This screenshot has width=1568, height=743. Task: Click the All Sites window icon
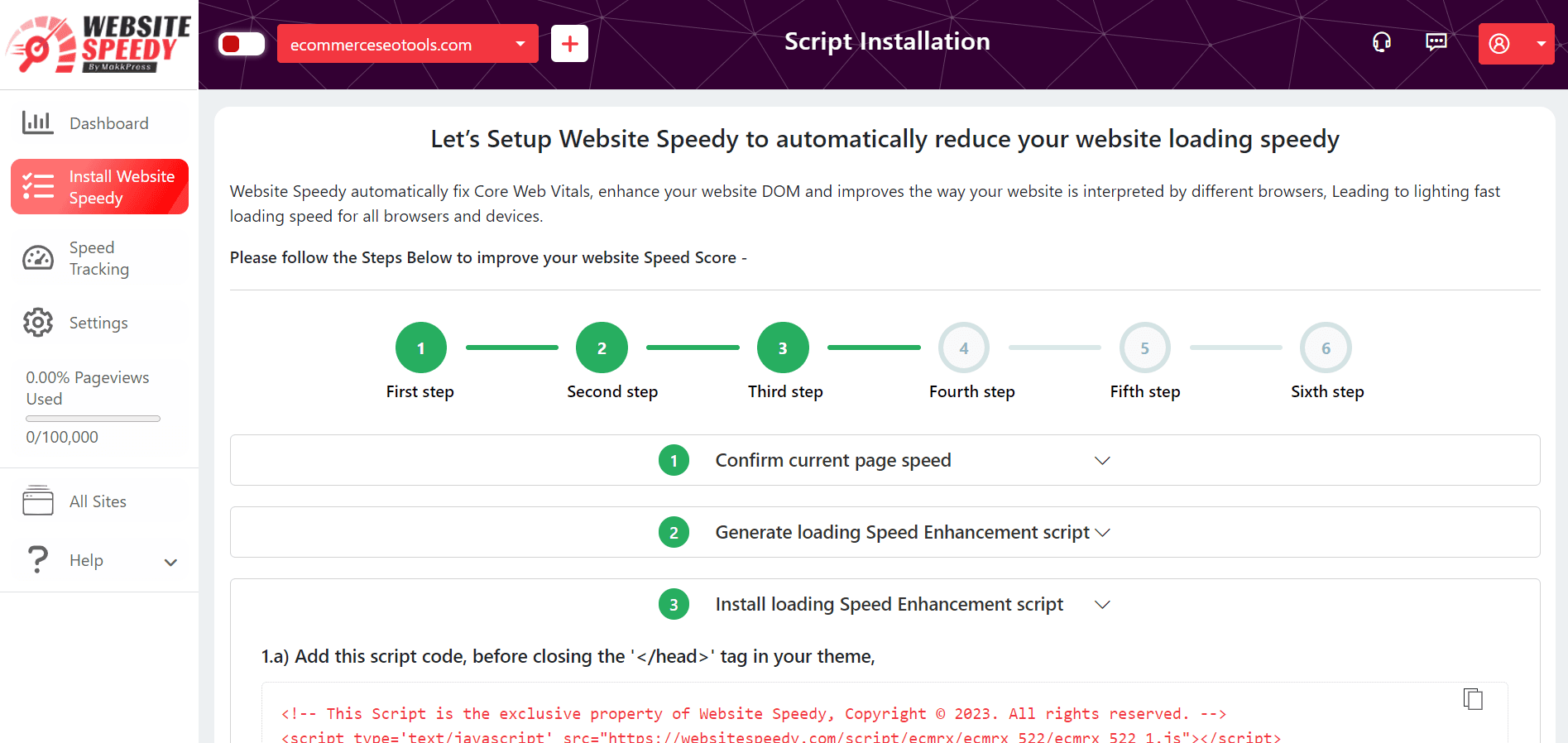pyautogui.click(x=38, y=501)
